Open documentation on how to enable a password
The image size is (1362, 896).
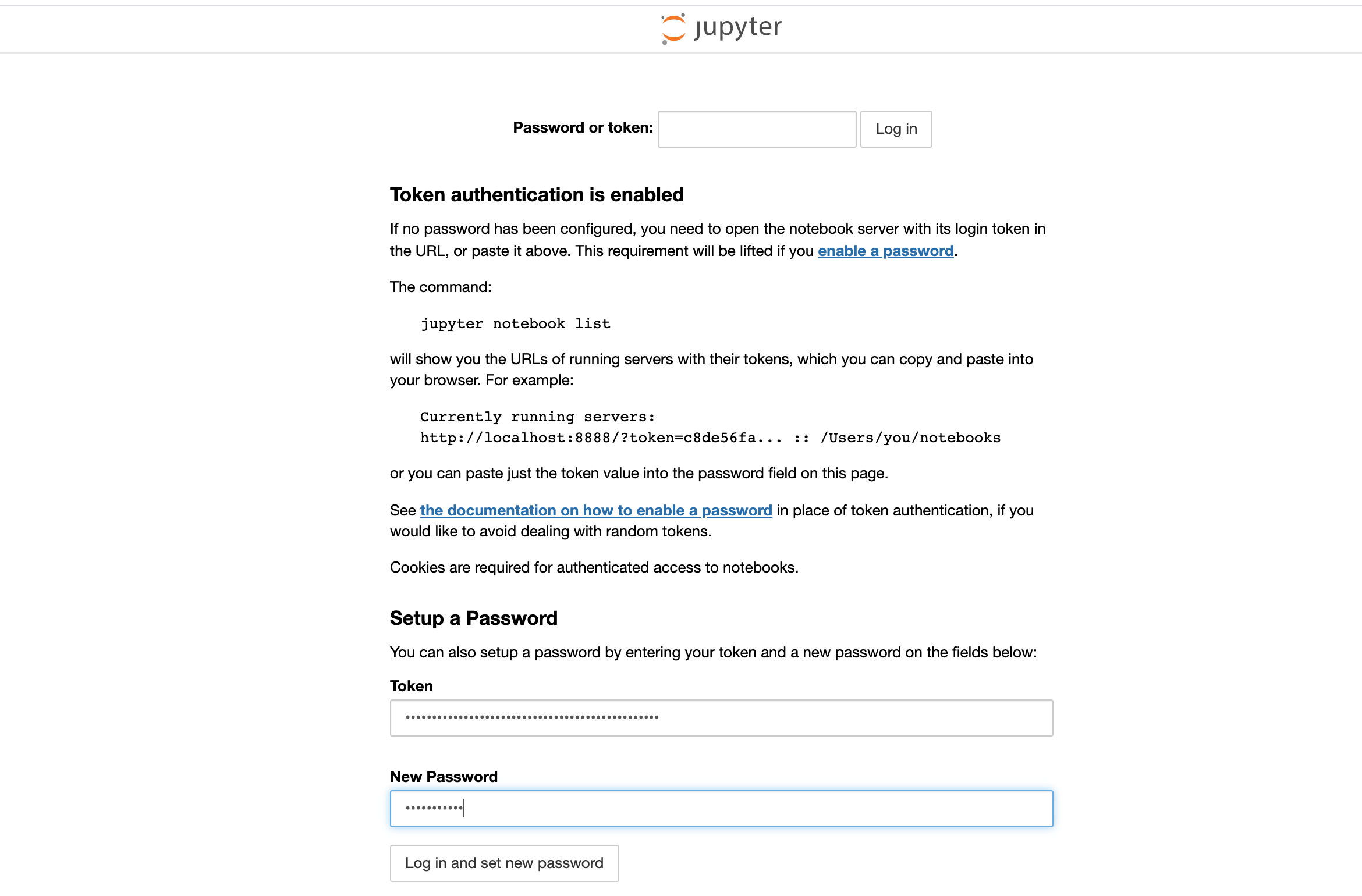point(596,510)
